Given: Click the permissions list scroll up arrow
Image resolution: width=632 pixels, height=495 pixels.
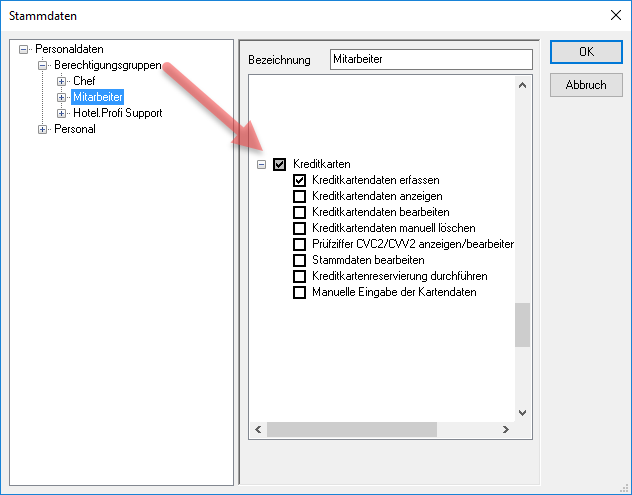Looking at the screenshot, I should [522, 85].
